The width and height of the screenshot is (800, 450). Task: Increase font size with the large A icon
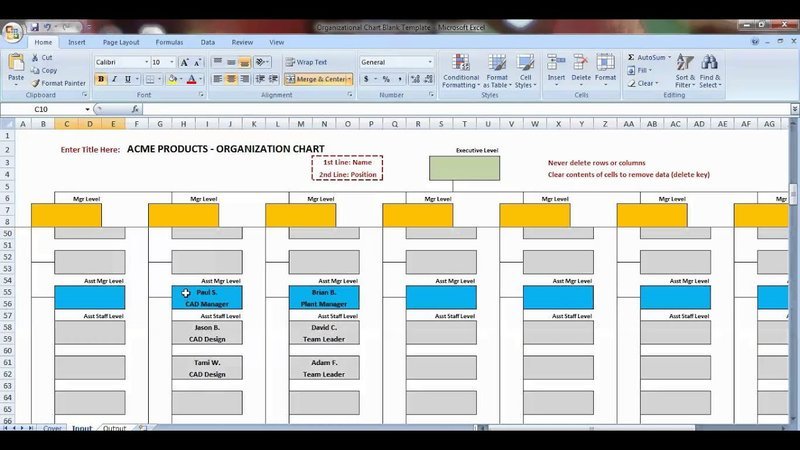click(185, 62)
